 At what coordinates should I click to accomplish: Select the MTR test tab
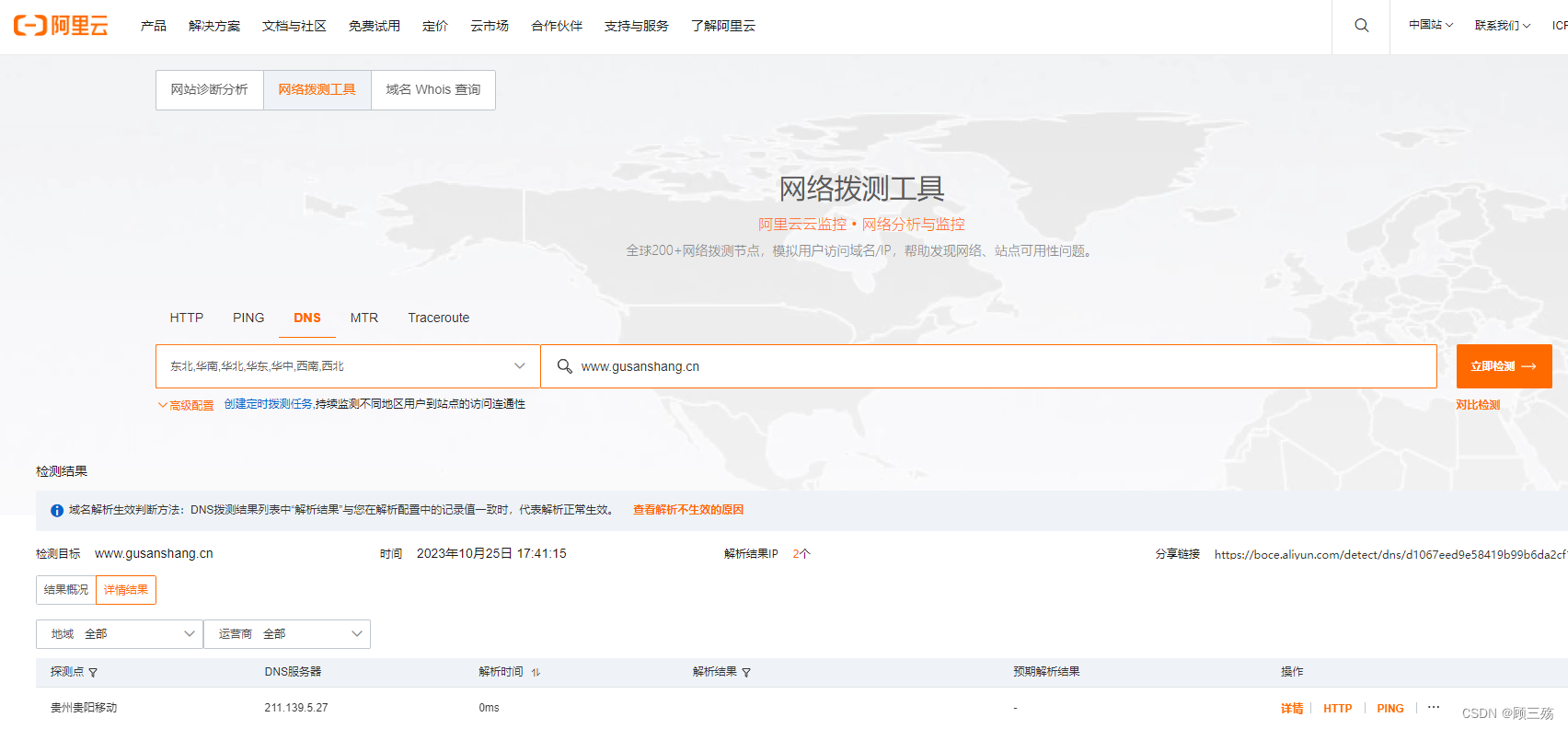pos(364,318)
